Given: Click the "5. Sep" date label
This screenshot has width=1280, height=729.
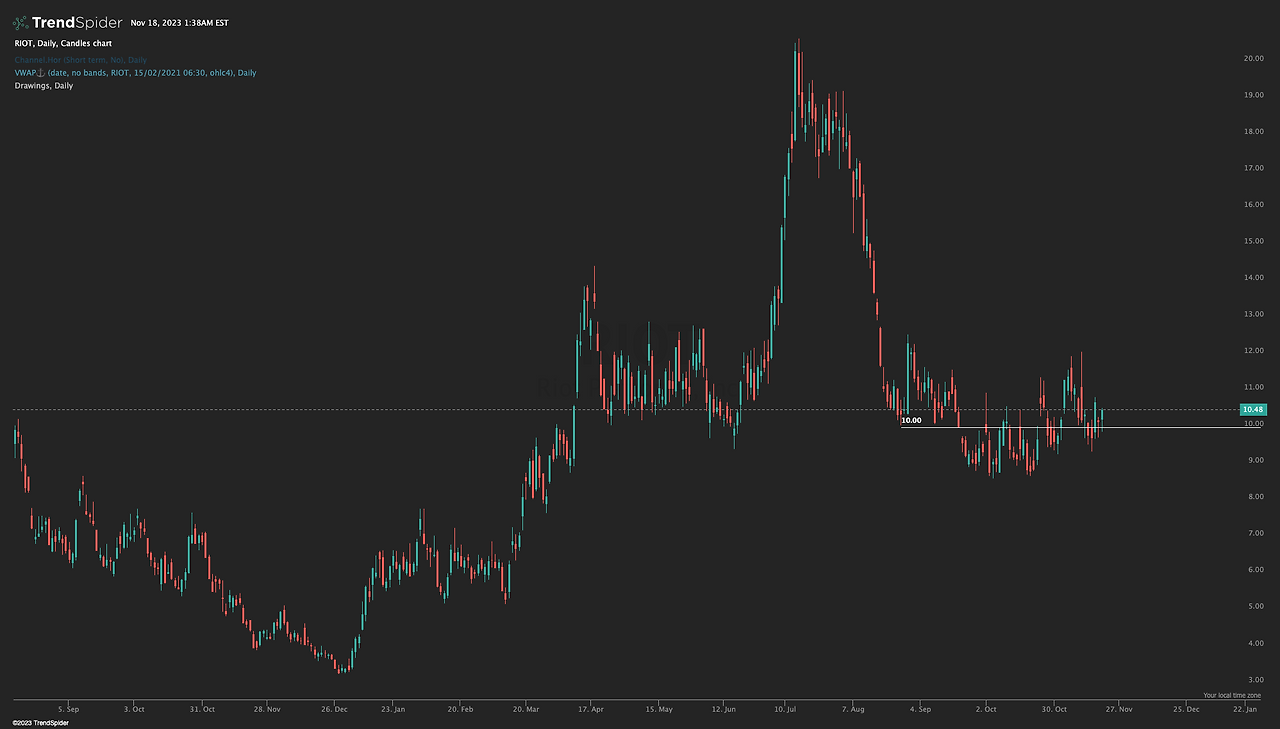Looking at the screenshot, I should coord(68,709).
